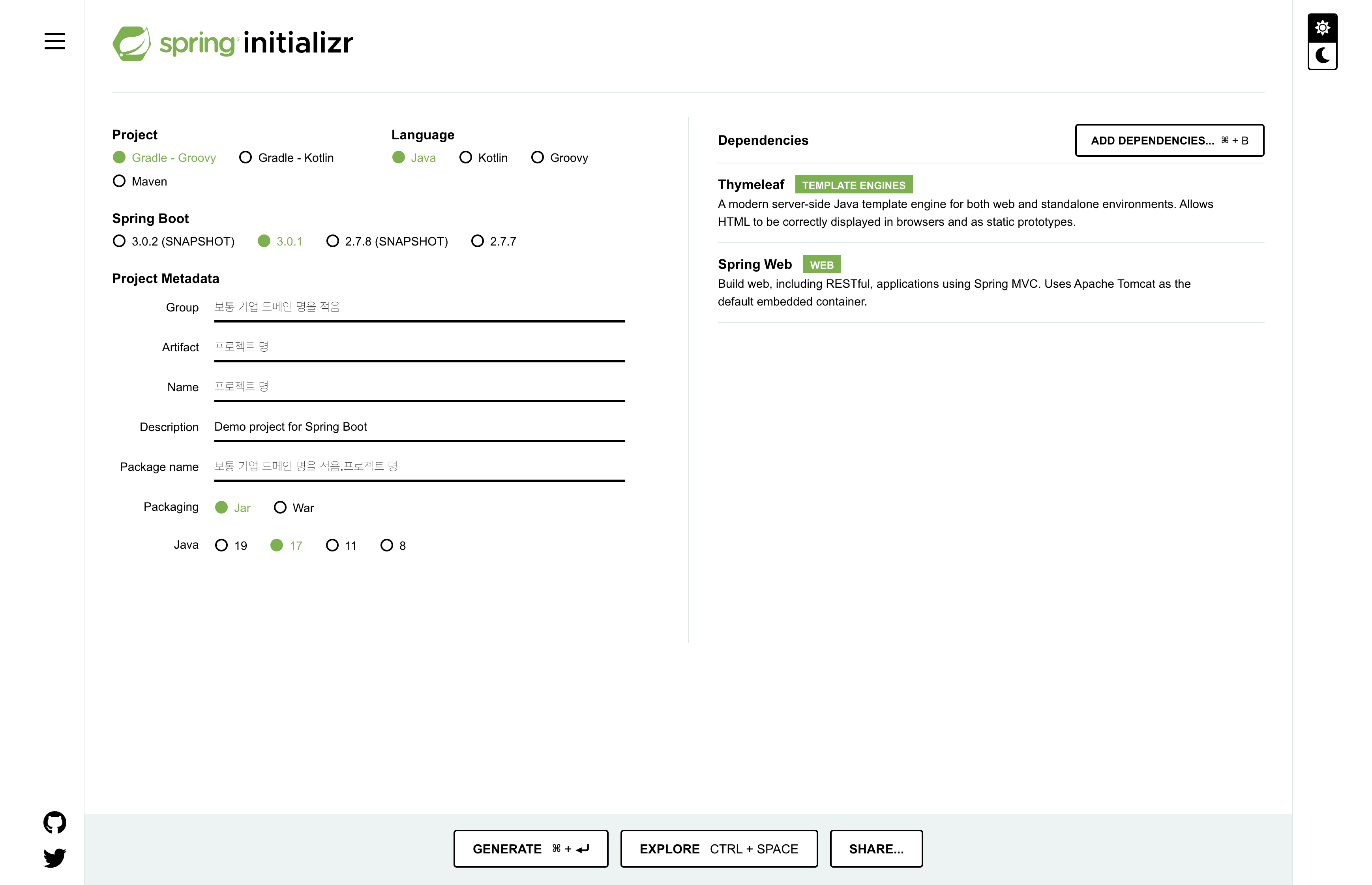This screenshot has height=885, width=1372.
Task: Choose War packaging
Action: [x=280, y=508]
